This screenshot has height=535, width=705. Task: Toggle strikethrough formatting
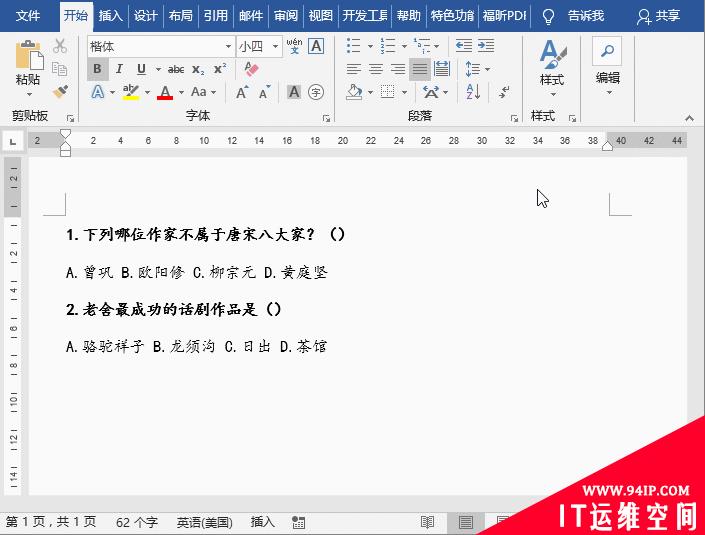coord(176,69)
